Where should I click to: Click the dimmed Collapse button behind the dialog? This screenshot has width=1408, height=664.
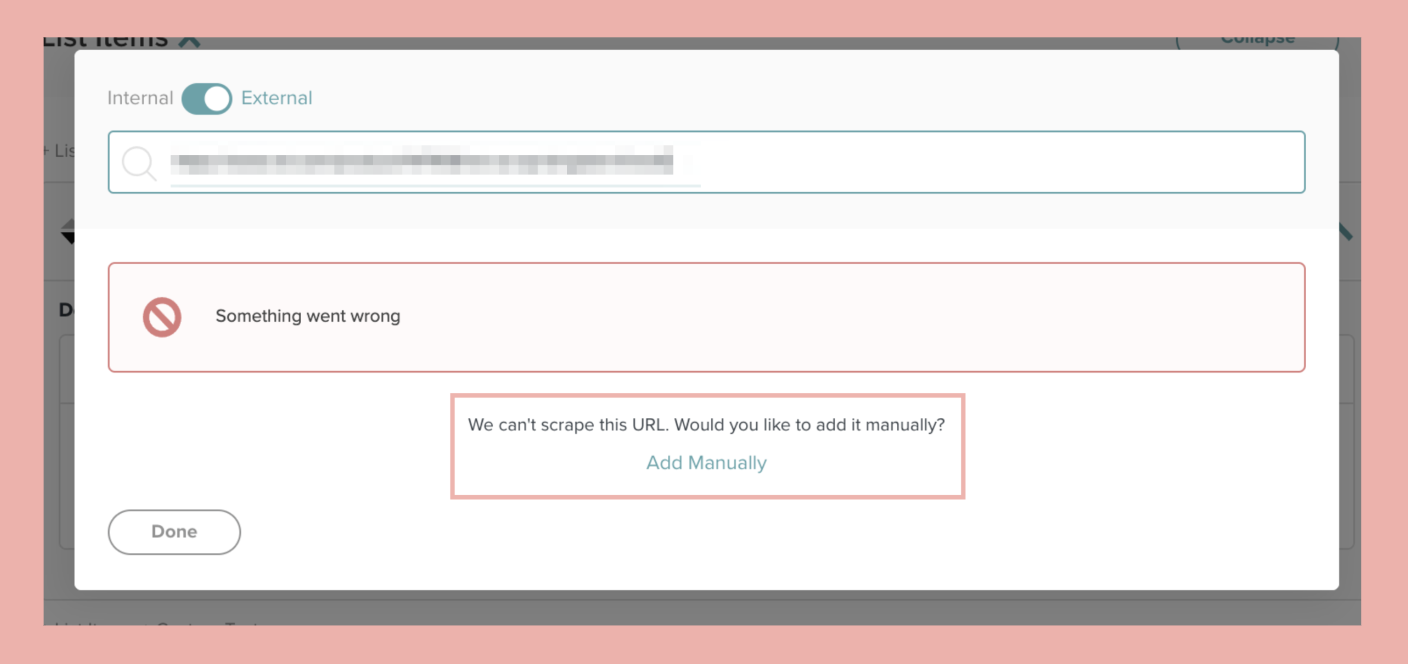[x=1258, y=41]
